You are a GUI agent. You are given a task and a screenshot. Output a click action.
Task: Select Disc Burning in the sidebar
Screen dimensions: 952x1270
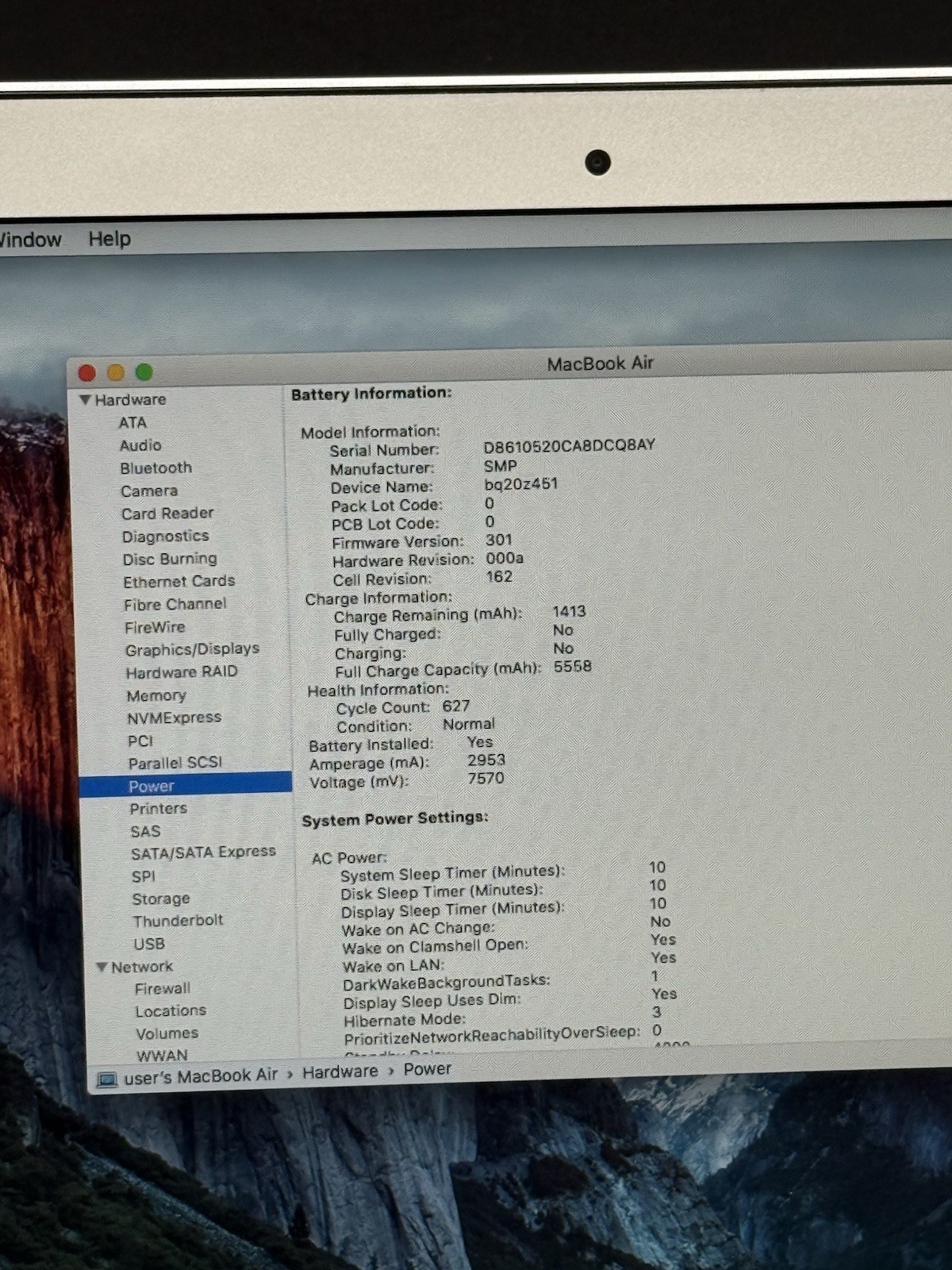click(x=170, y=559)
